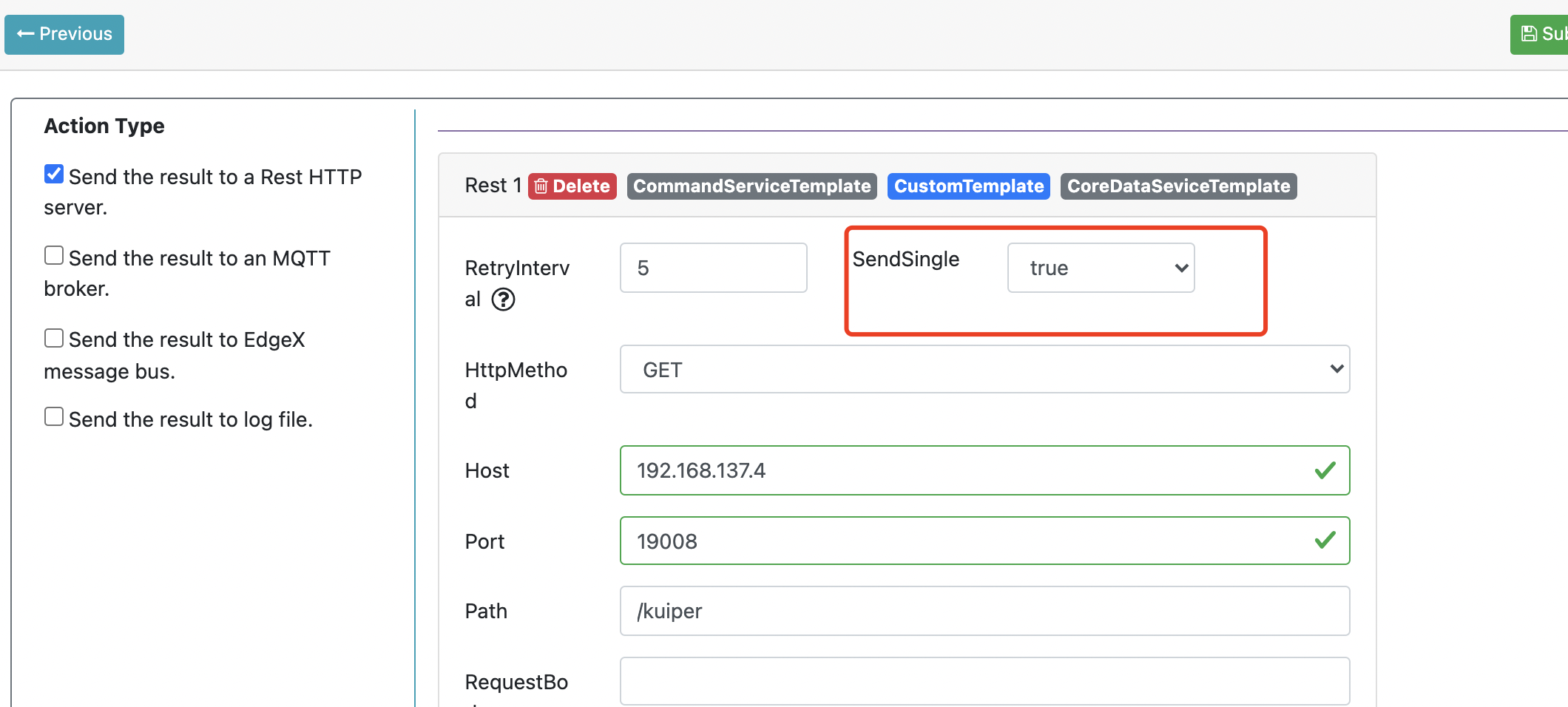Select the CoreDataSeviceTemplate tag
The width and height of the screenshot is (1568, 707).
pos(1178,186)
